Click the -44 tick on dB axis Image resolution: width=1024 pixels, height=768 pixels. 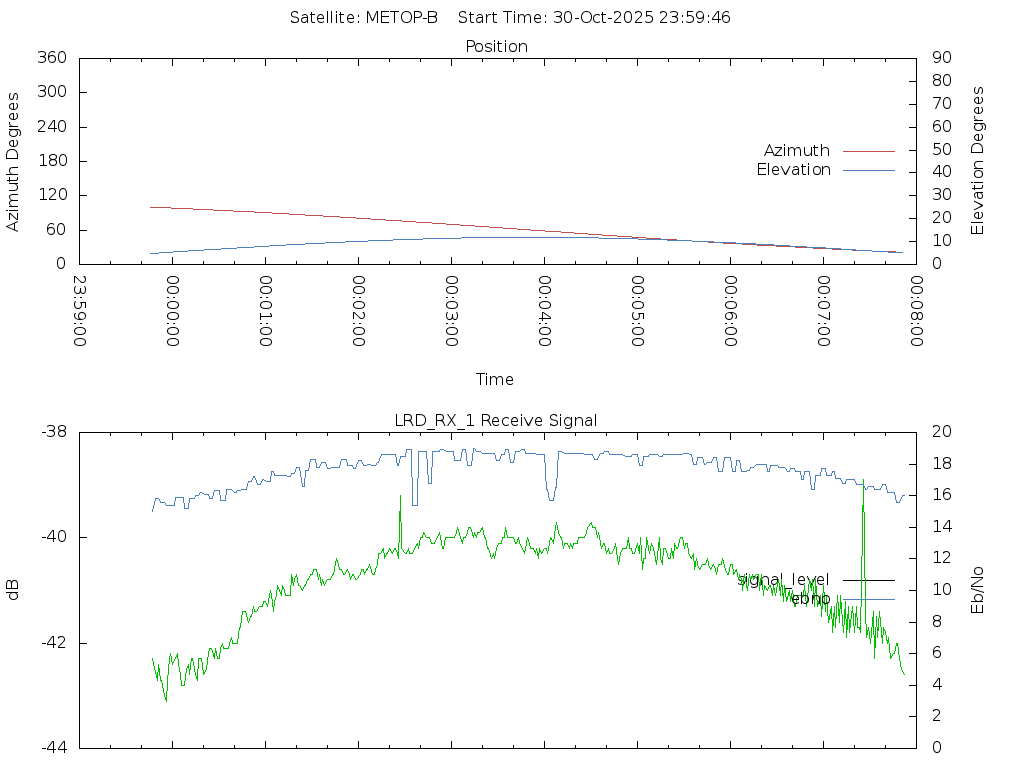click(x=53, y=747)
